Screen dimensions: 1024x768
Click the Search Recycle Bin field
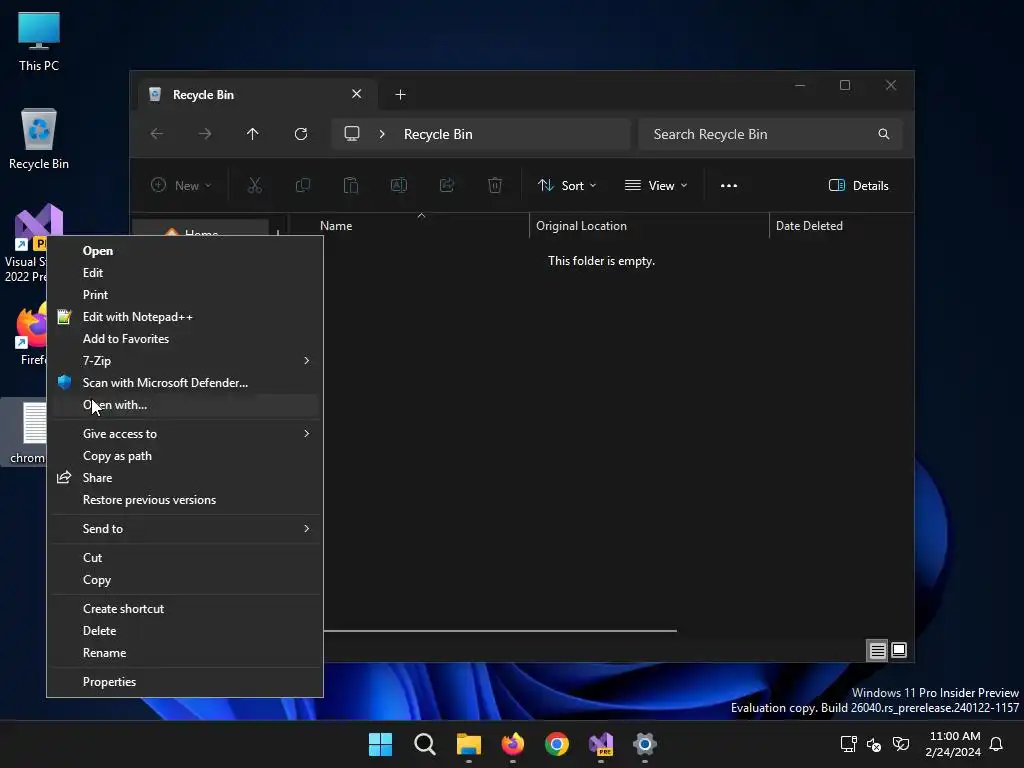771,134
